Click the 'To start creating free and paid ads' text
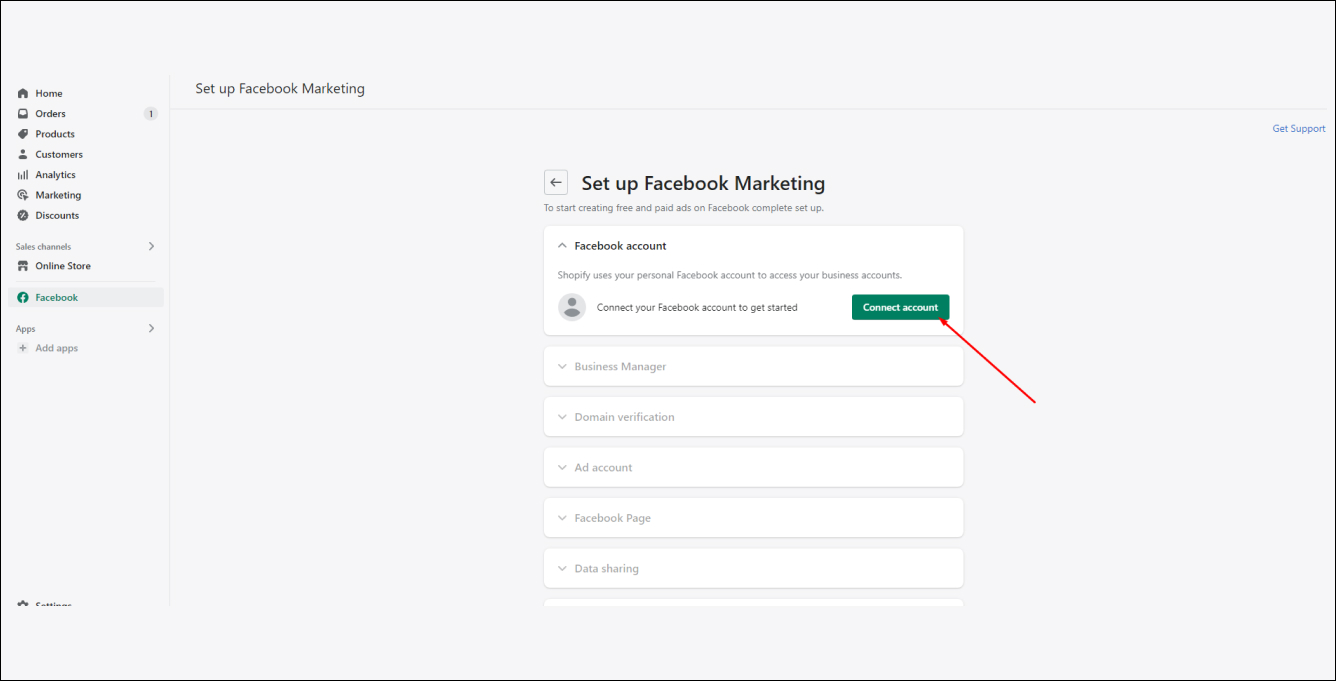 click(683, 208)
